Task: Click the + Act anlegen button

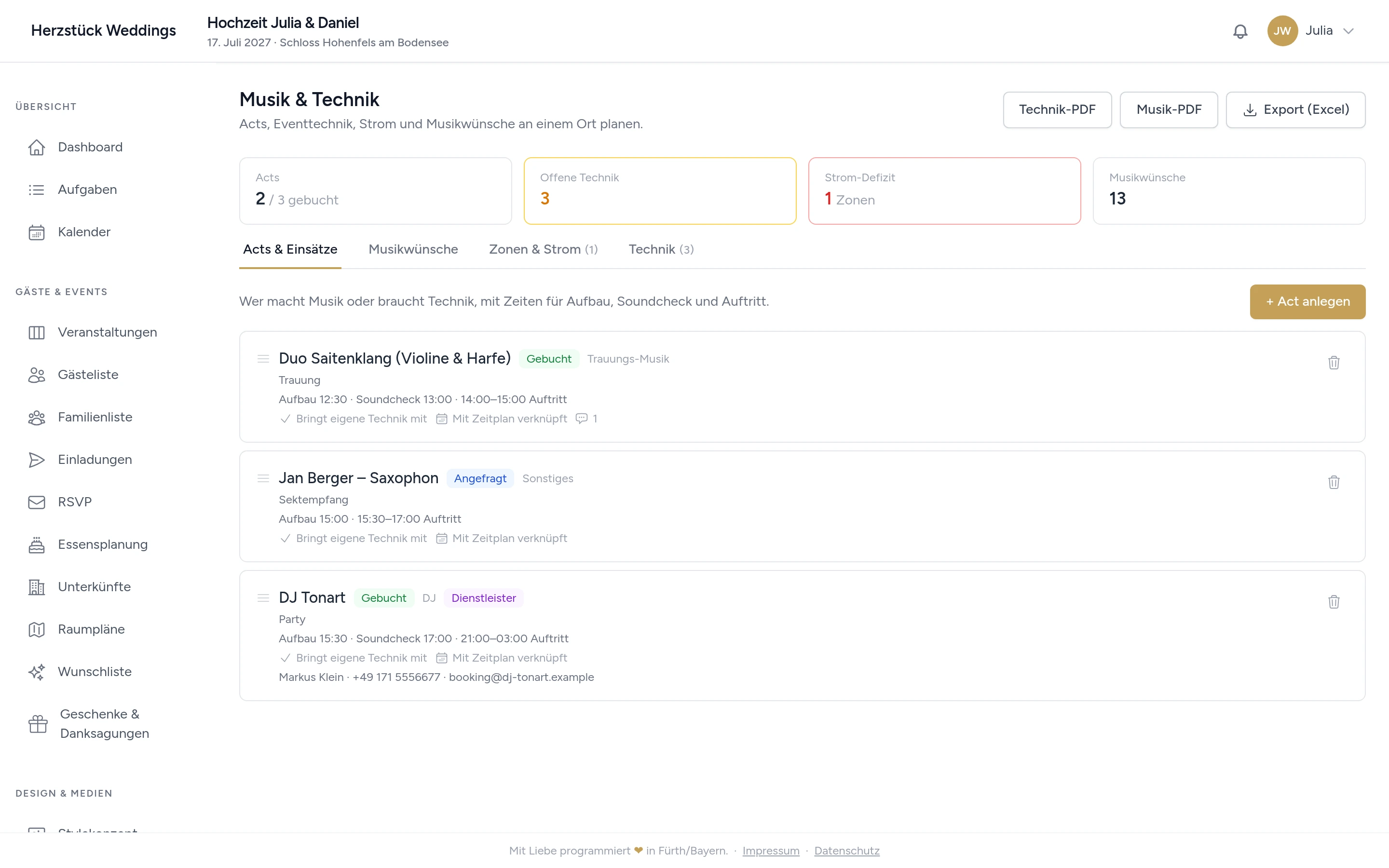Action: (x=1307, y=302)
